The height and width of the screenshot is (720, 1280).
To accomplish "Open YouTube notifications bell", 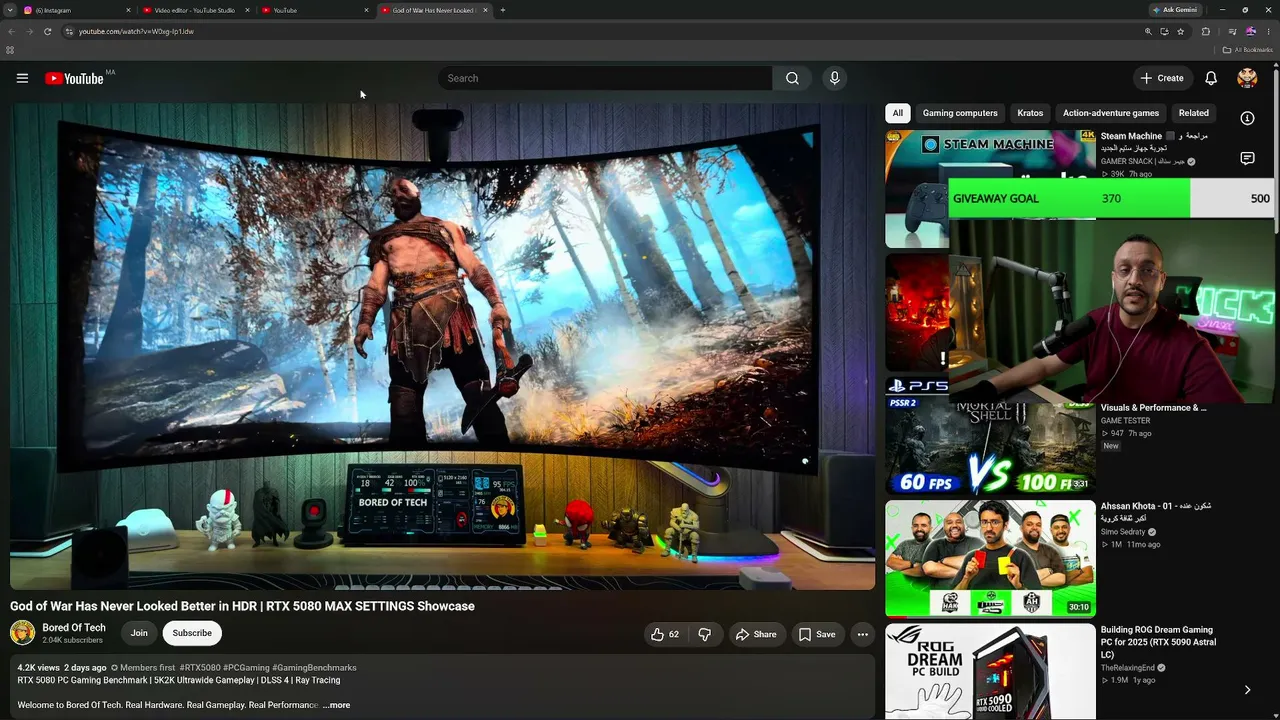I will [1211, 78].
